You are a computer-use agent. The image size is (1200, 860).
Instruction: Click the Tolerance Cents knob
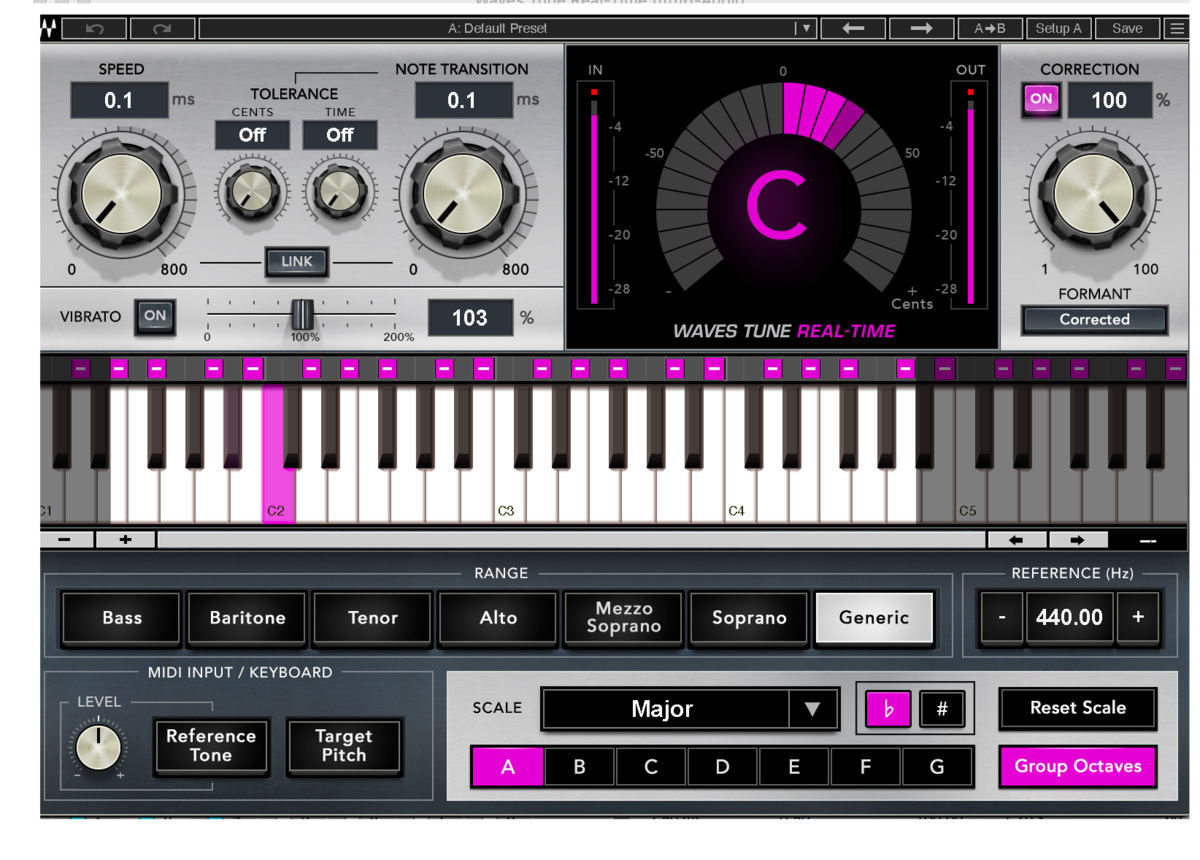(x=250, y=194)
